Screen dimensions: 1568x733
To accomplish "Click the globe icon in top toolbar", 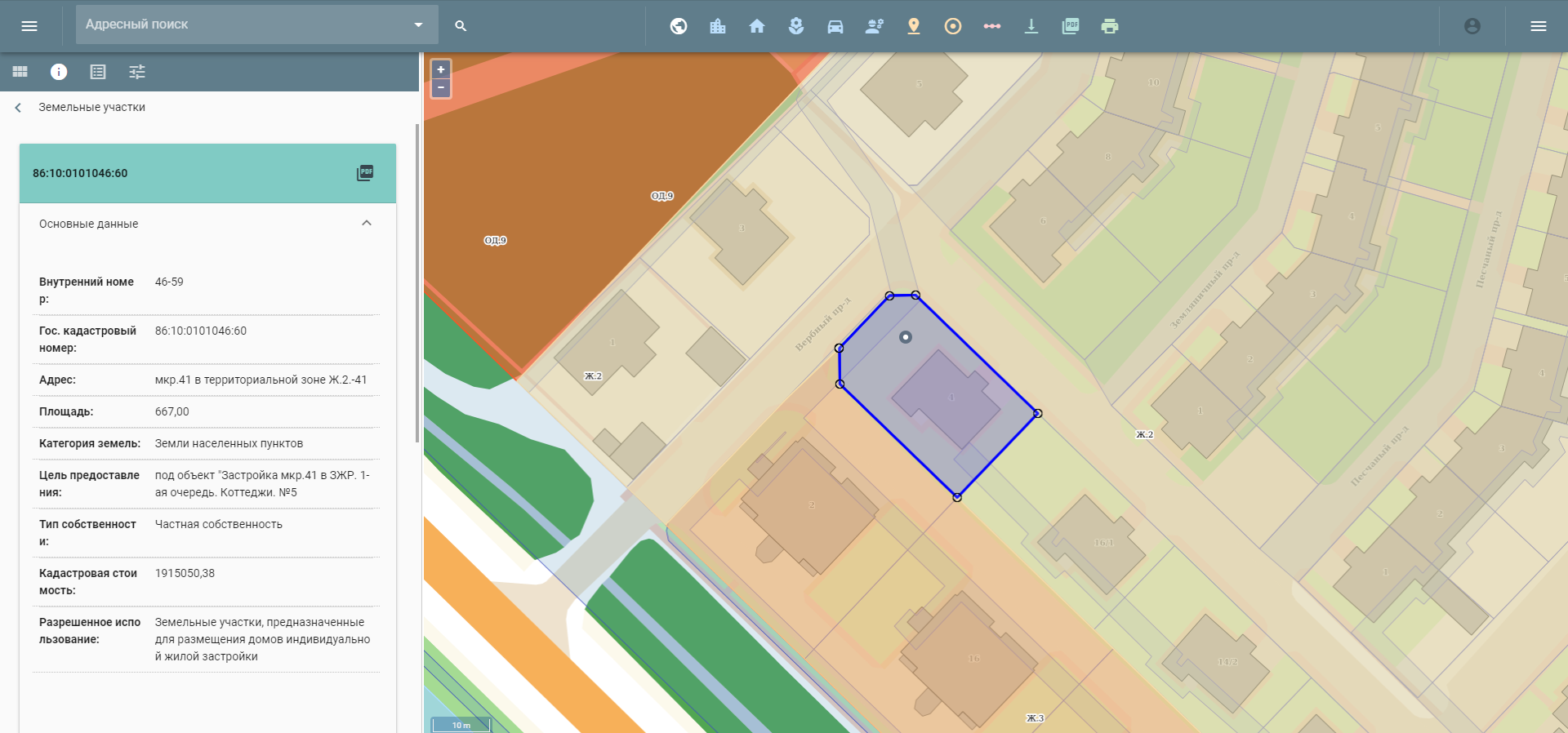I will click(x=678, y=26).
